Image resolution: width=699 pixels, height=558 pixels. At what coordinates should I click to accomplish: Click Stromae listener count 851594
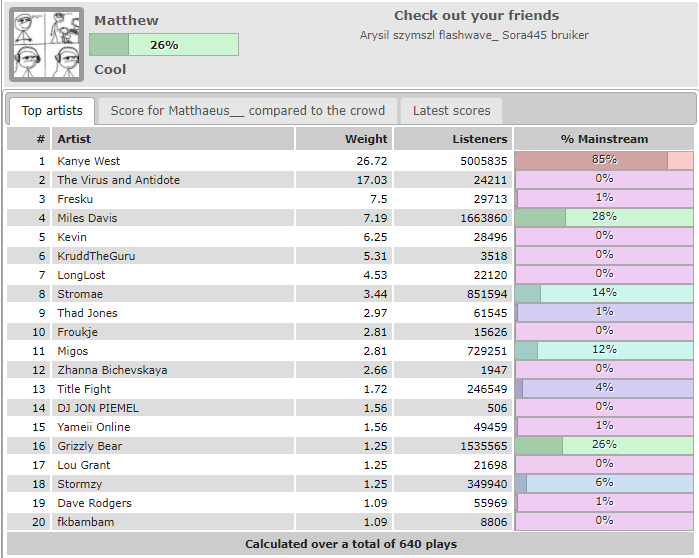pyautogui.click(x=487, y=294)
